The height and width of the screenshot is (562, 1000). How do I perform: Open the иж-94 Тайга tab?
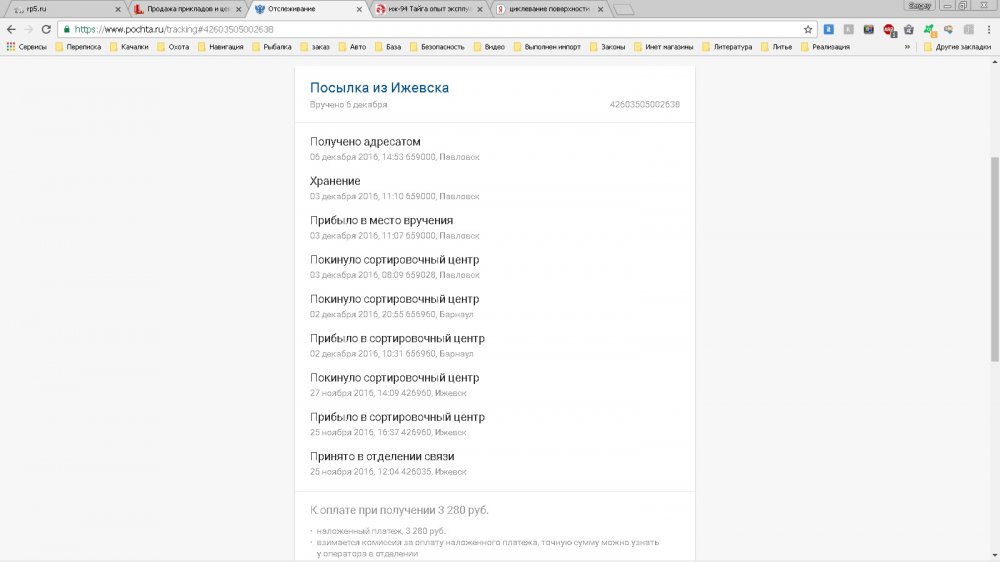(430, 9)
